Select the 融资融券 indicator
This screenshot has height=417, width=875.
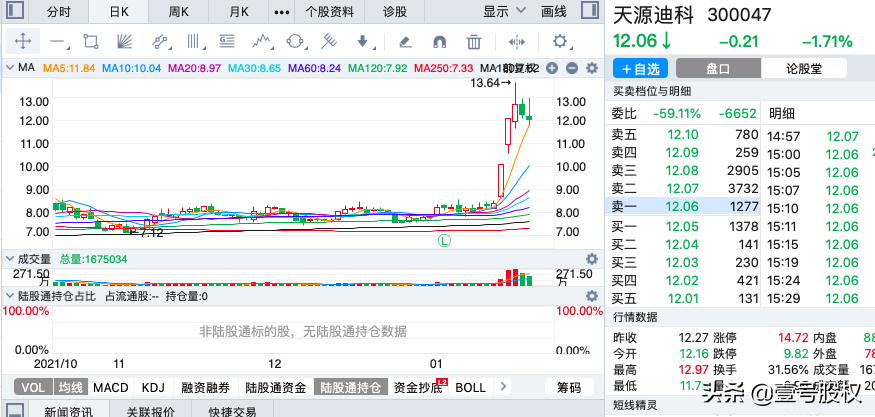205,387
